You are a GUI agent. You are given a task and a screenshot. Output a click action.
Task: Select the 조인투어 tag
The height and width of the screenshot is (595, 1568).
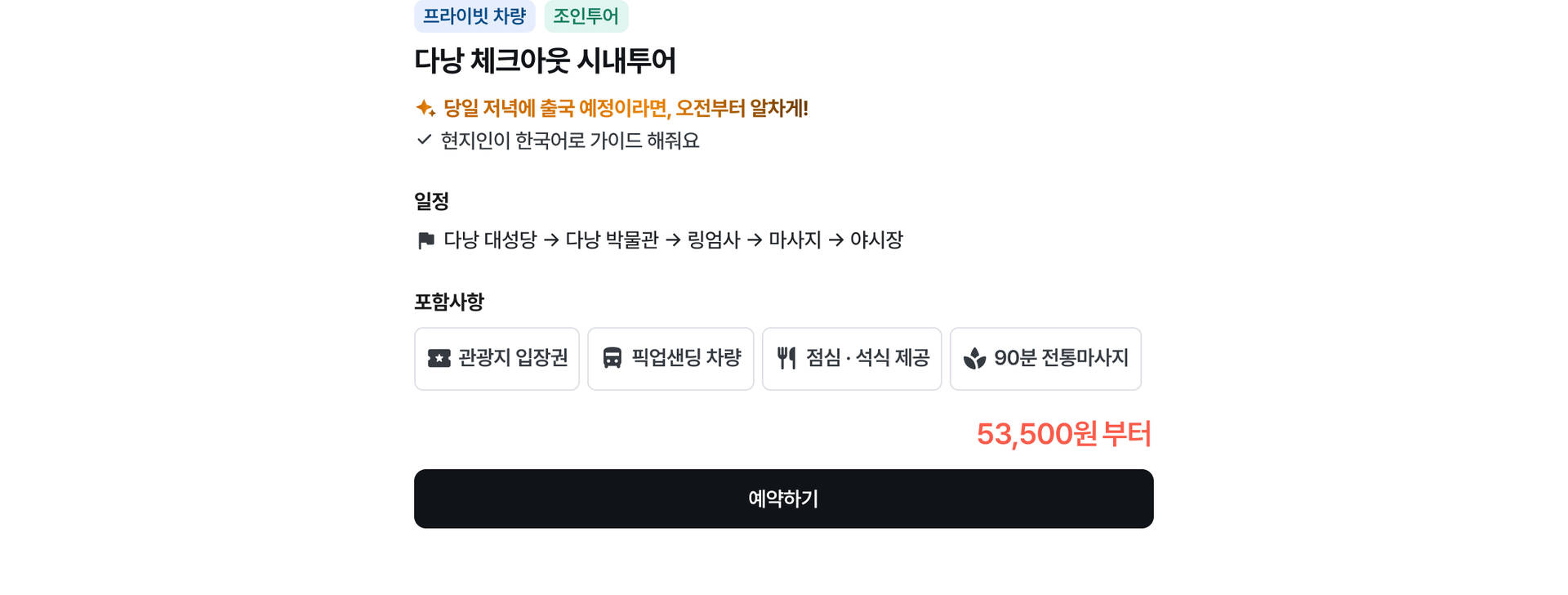point(586,16)
